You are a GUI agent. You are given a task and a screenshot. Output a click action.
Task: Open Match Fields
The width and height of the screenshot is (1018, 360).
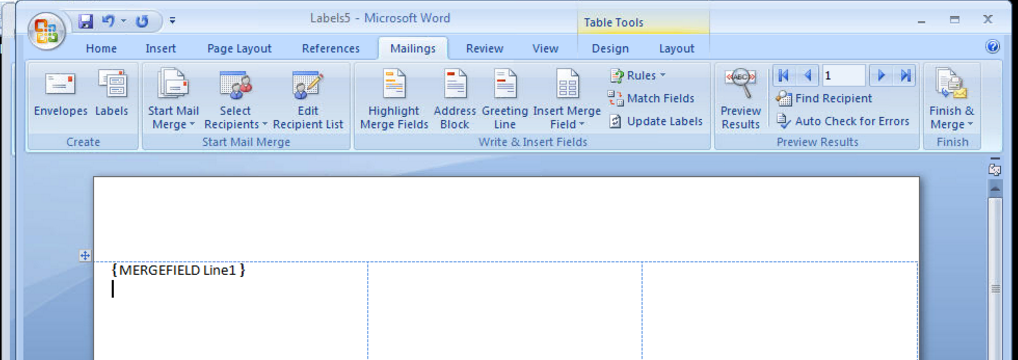click(x=651, y=98)
